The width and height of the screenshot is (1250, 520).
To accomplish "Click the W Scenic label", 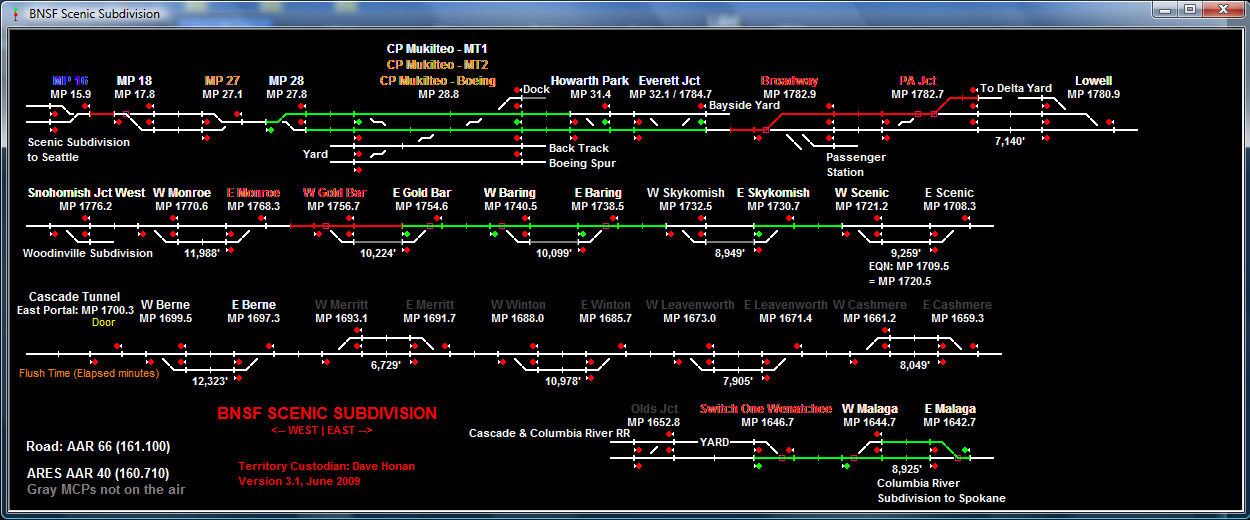I will click(862, 193).
